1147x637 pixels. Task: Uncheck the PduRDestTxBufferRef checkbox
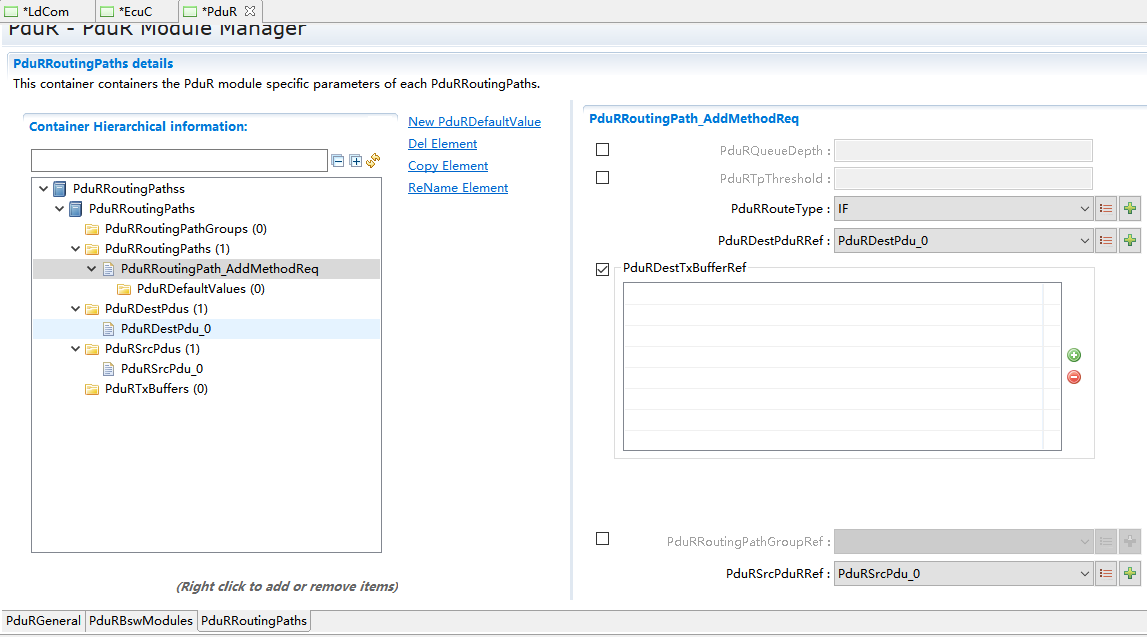point(602,269)
